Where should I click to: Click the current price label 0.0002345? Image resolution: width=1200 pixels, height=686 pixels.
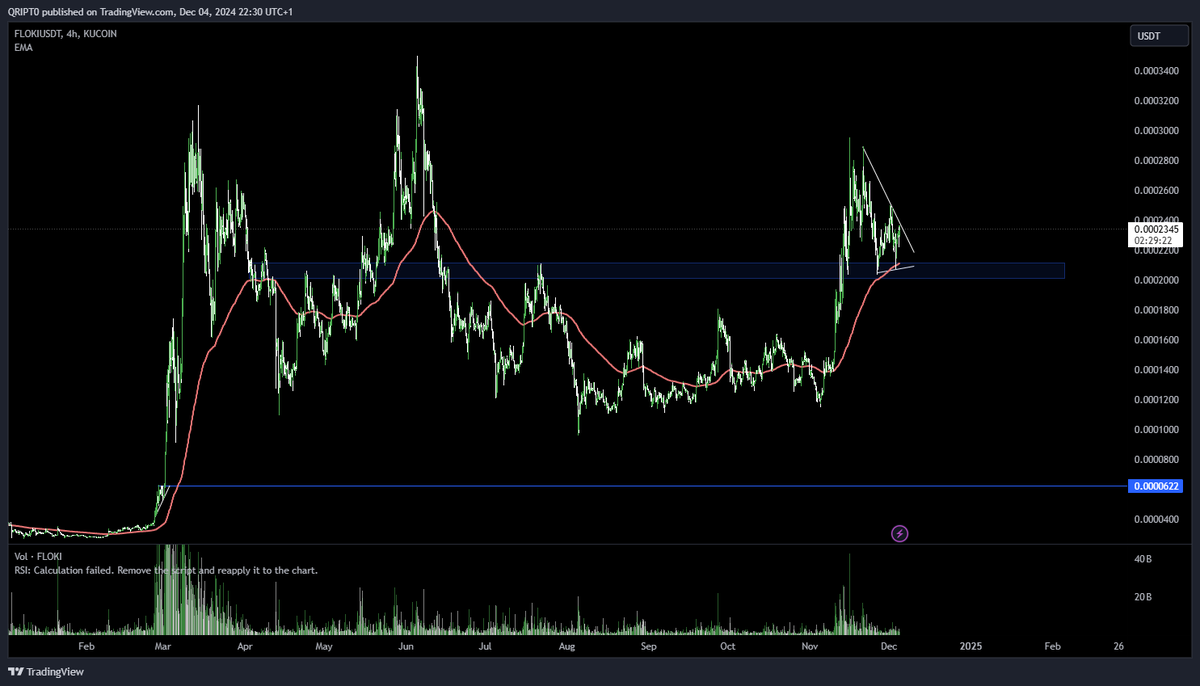coord(1156,229)
